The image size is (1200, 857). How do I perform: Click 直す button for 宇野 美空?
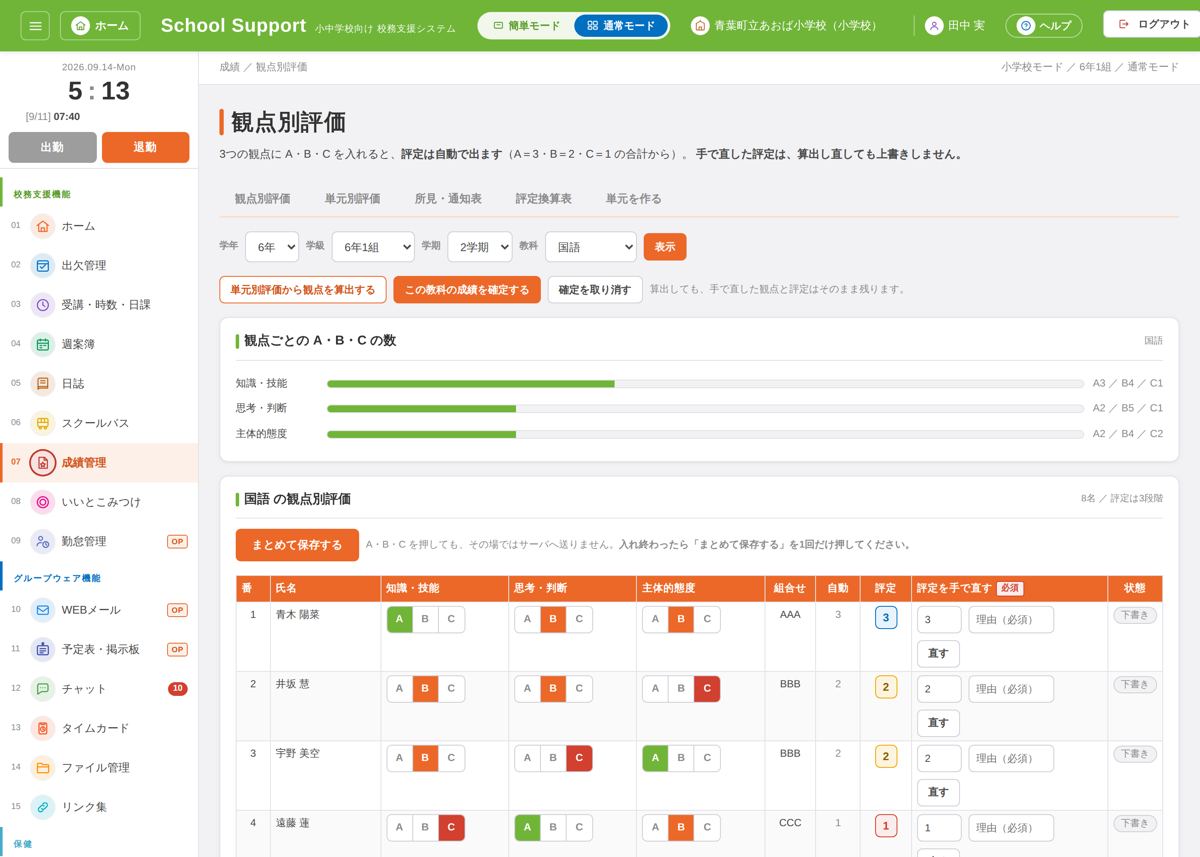point(938,793)
